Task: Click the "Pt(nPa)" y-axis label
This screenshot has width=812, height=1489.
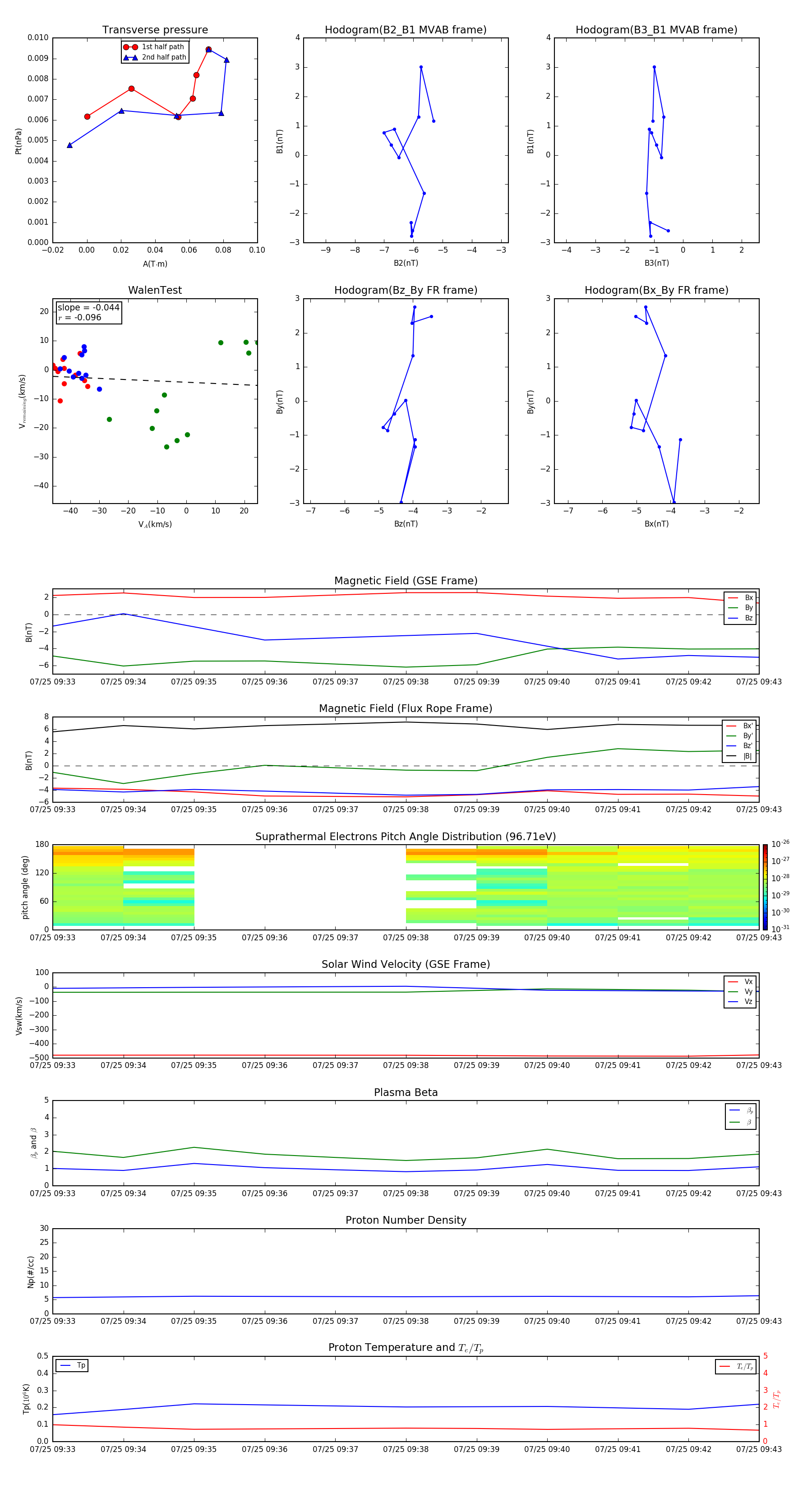Action: pos(18,140)
